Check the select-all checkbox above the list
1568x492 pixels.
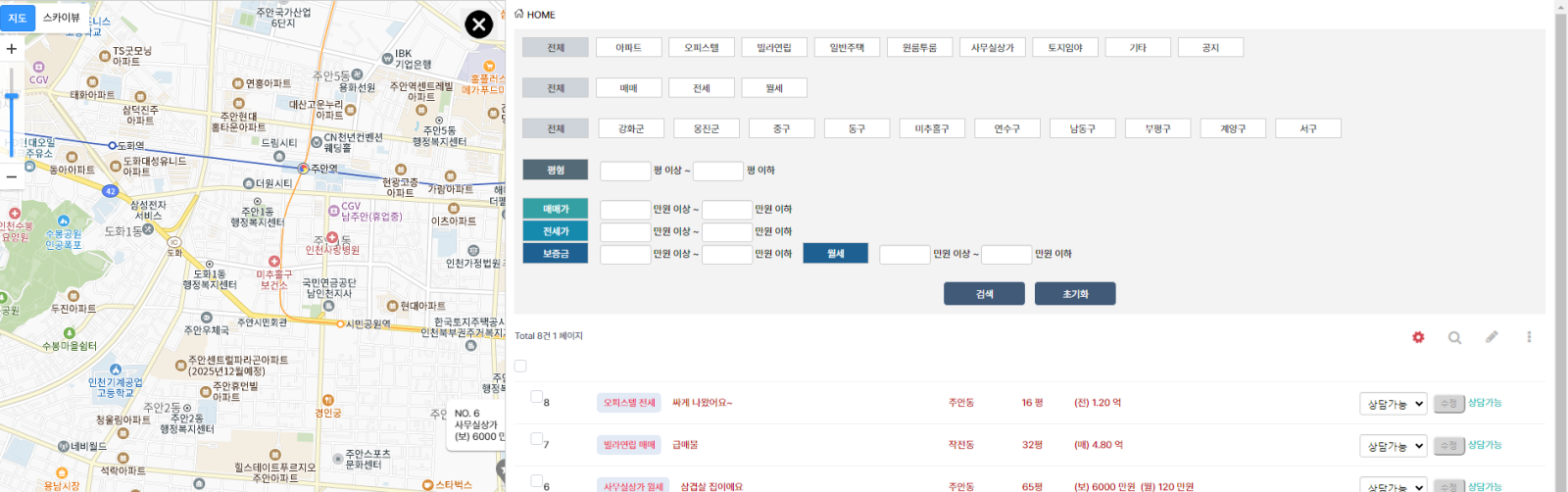click(520, 366)
